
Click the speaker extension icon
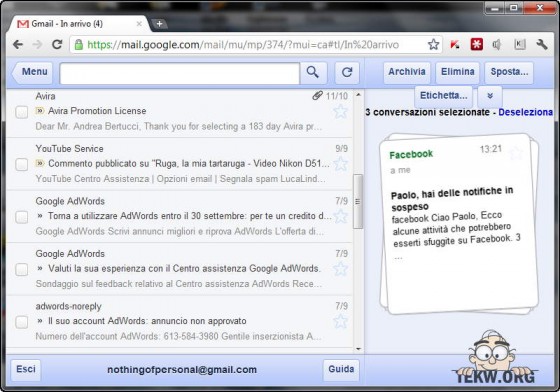point(497,45)
